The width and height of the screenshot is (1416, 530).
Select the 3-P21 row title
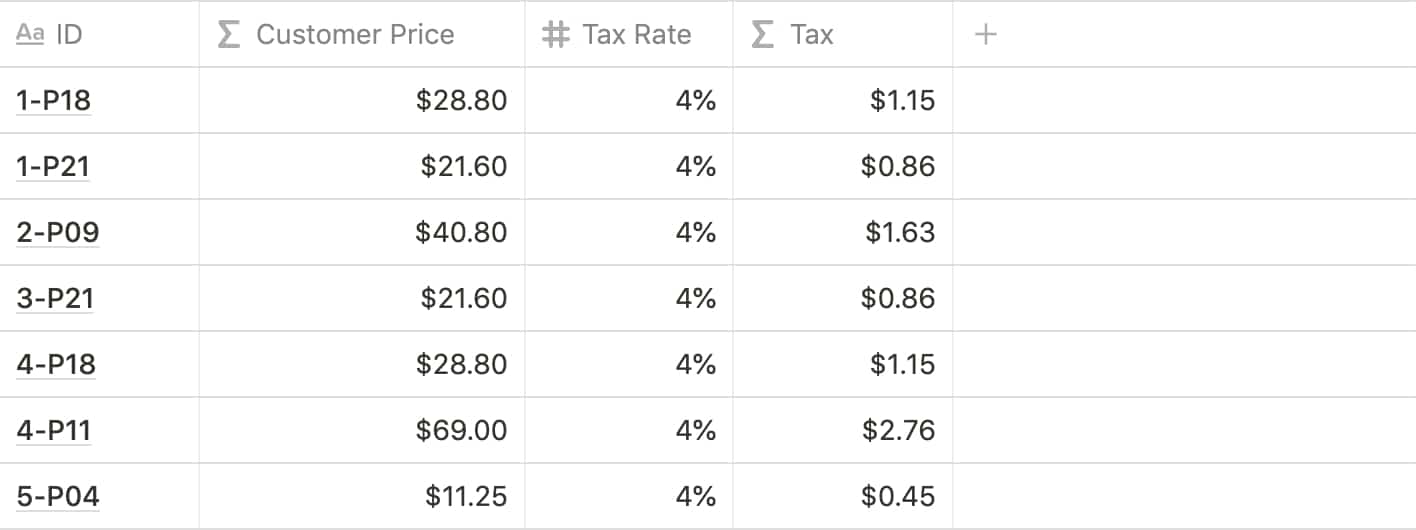click(x=55, y=298)
